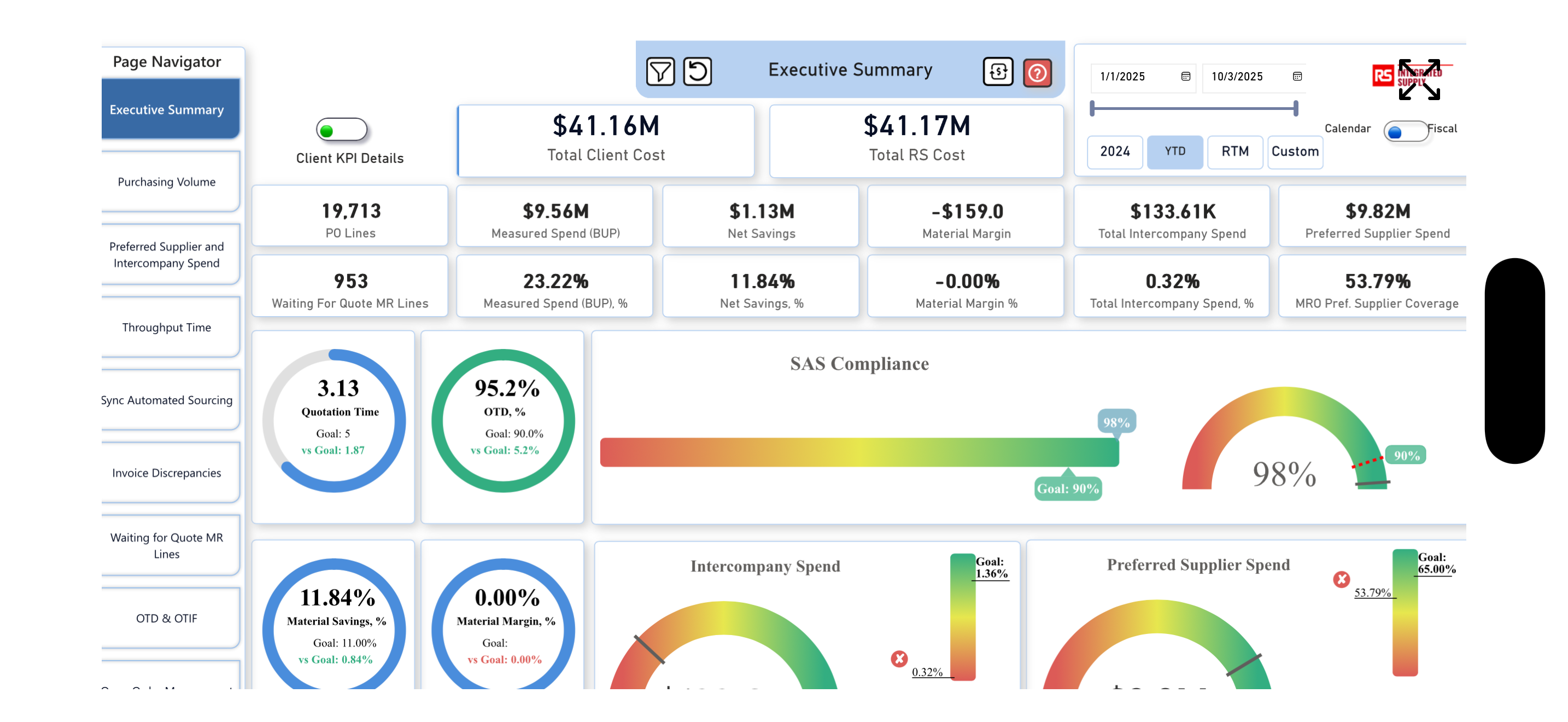
Task: Select the RTM period button
Action: 1235,152
